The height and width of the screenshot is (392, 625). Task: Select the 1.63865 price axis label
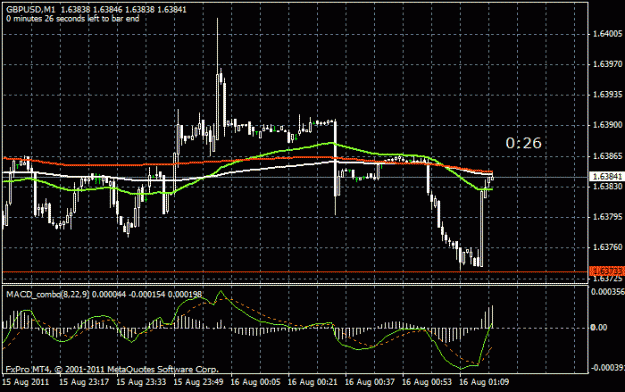tap(607, 156)
